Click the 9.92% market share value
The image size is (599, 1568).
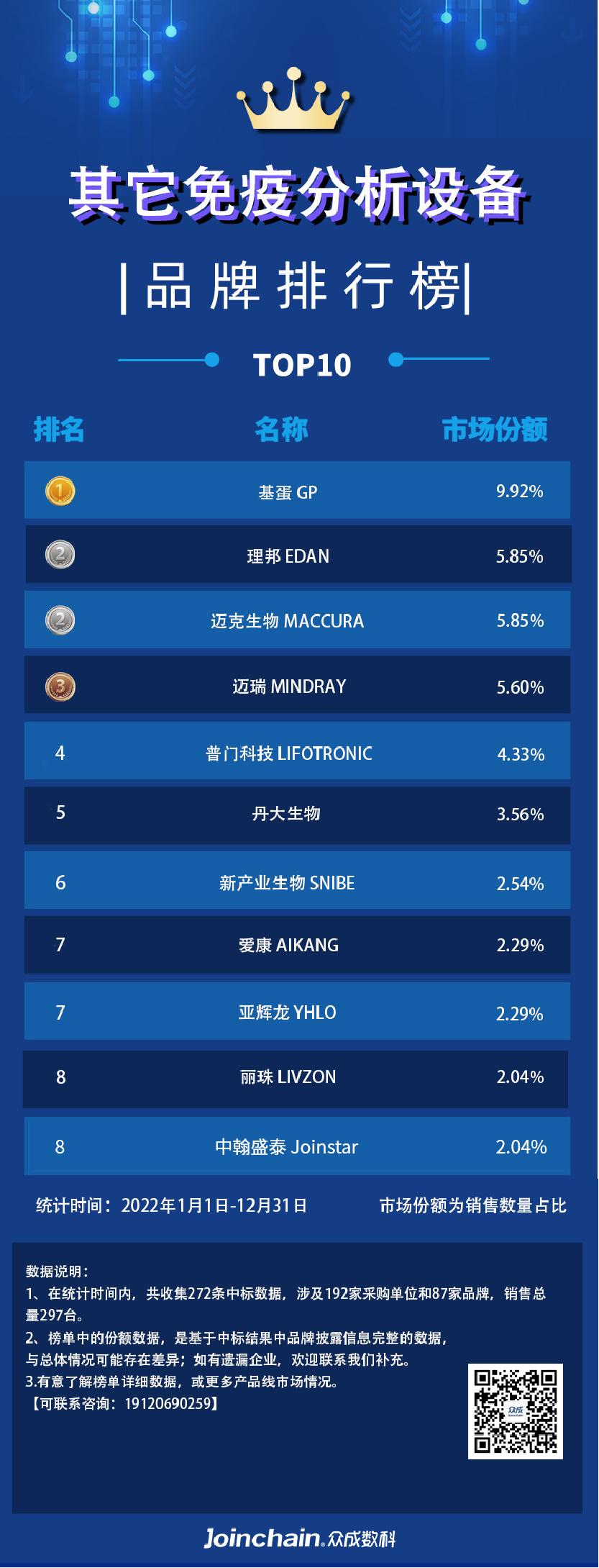click(x=519, y=491)
